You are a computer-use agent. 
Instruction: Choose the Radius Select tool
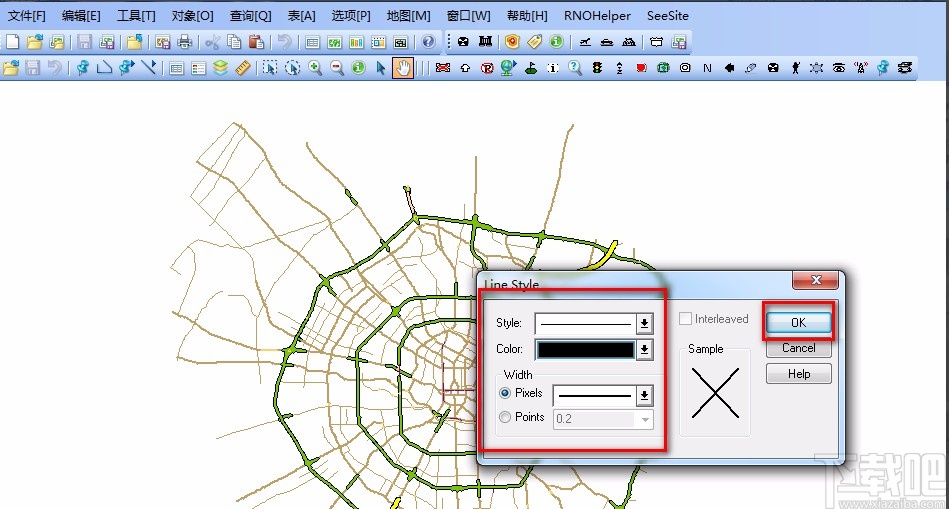(292, 68)
